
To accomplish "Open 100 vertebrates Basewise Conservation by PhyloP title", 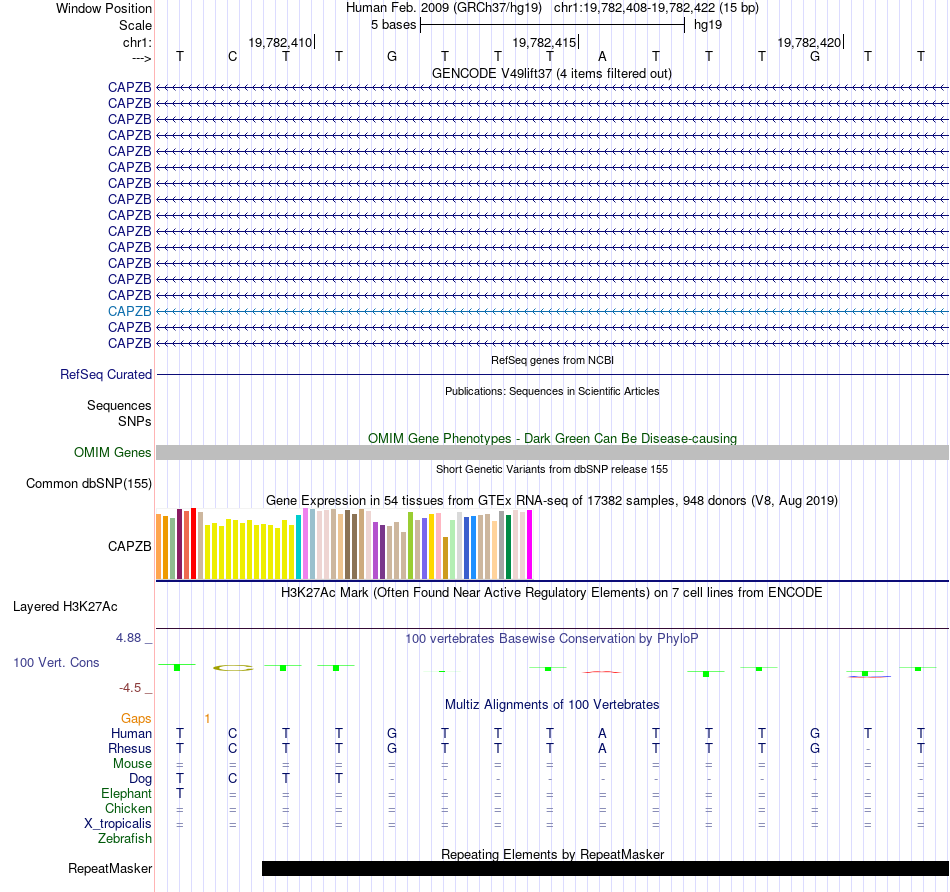I will [552, 638].
